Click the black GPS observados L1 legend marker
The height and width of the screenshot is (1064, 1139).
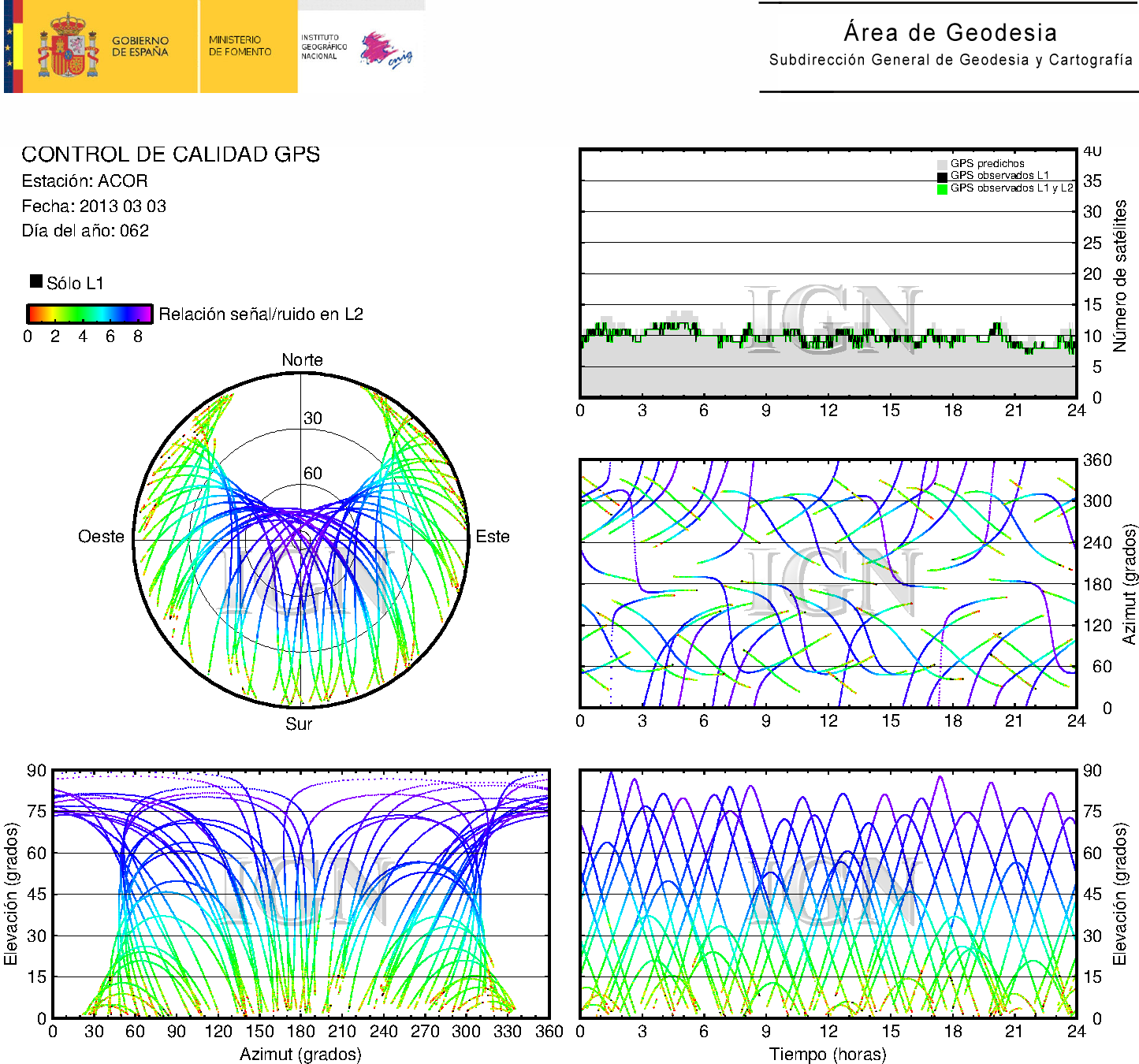[942, 177]
